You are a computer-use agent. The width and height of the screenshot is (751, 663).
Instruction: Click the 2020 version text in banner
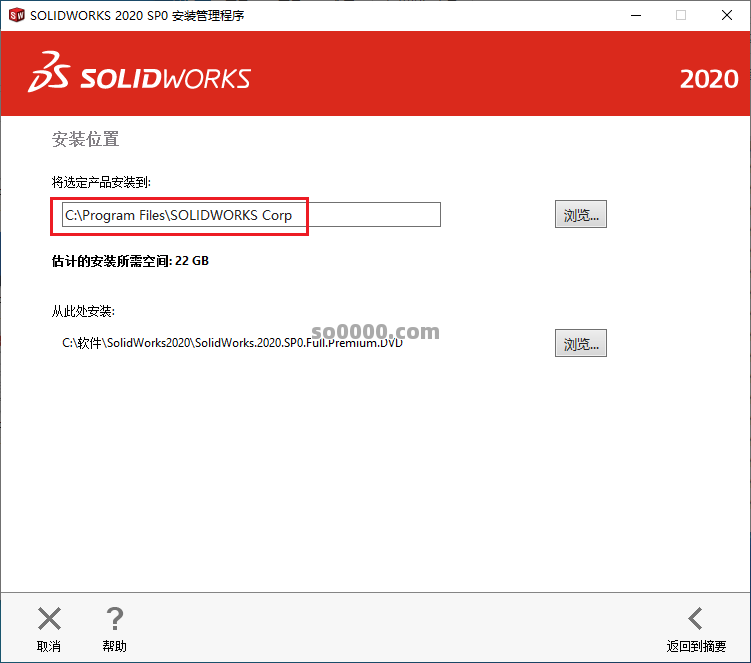[709, 79]
